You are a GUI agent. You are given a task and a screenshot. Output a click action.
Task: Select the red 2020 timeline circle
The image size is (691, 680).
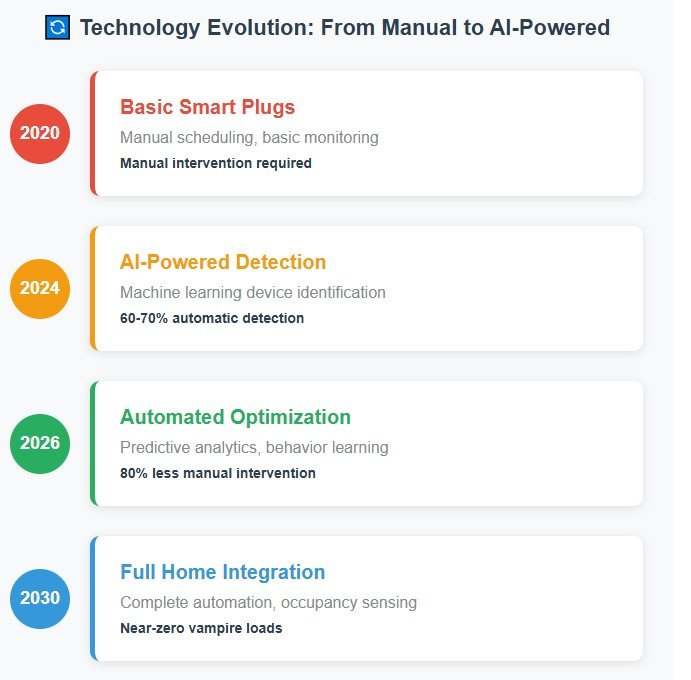[x=40, y=134]
